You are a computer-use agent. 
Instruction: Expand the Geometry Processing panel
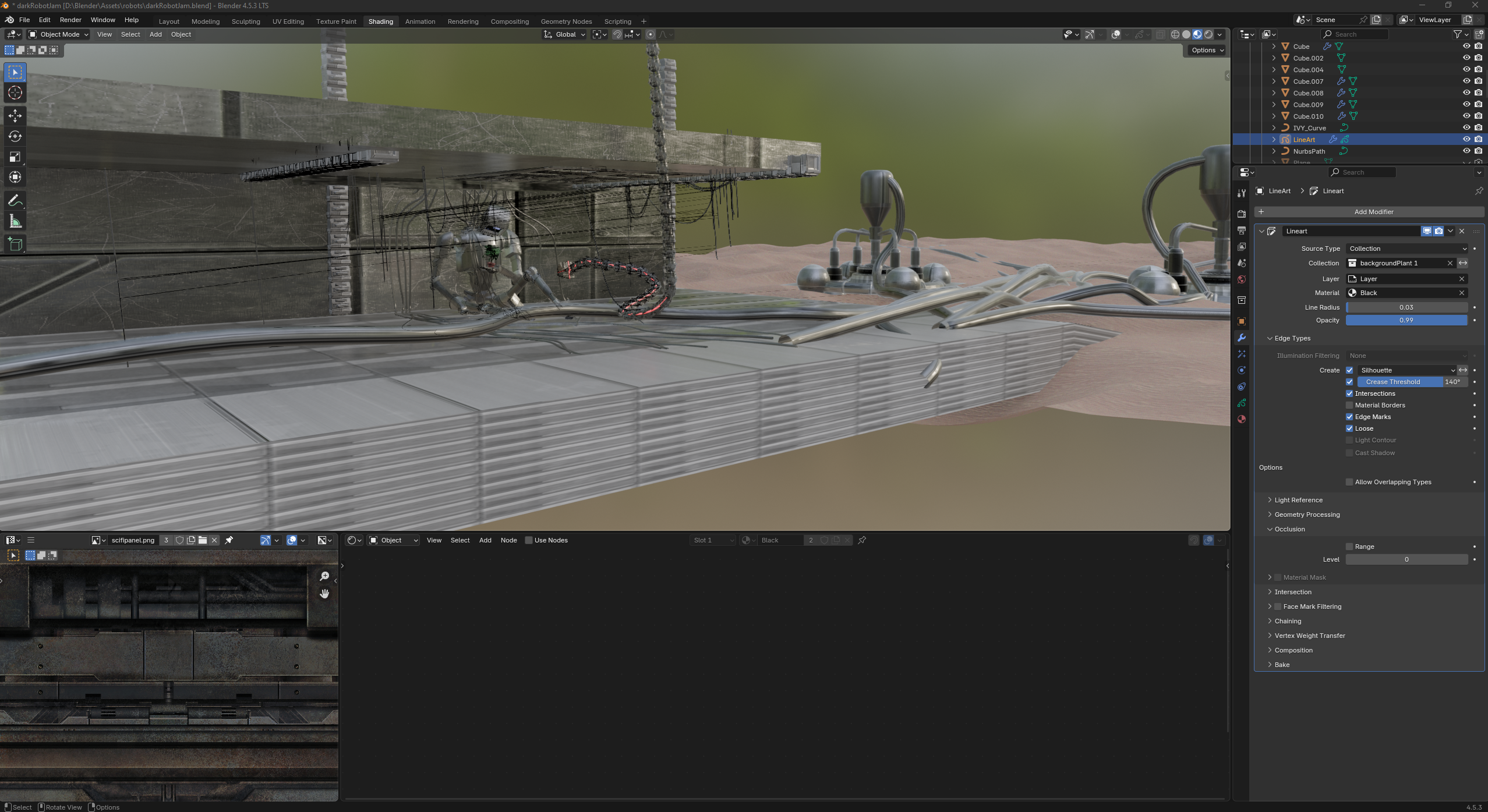(1306, 515)
